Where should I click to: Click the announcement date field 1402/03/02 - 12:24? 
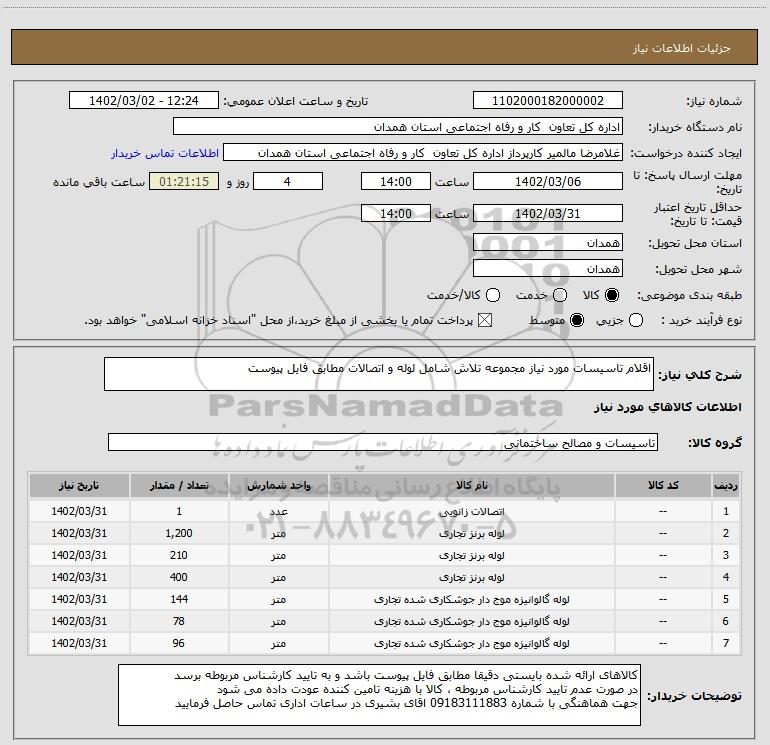click(144, 101)
